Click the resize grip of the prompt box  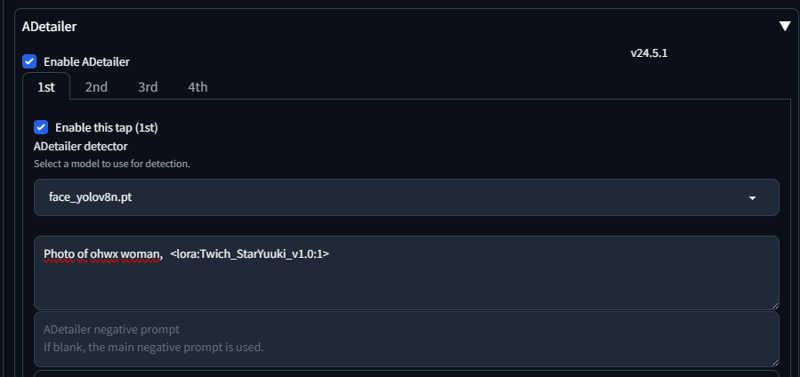775,306
